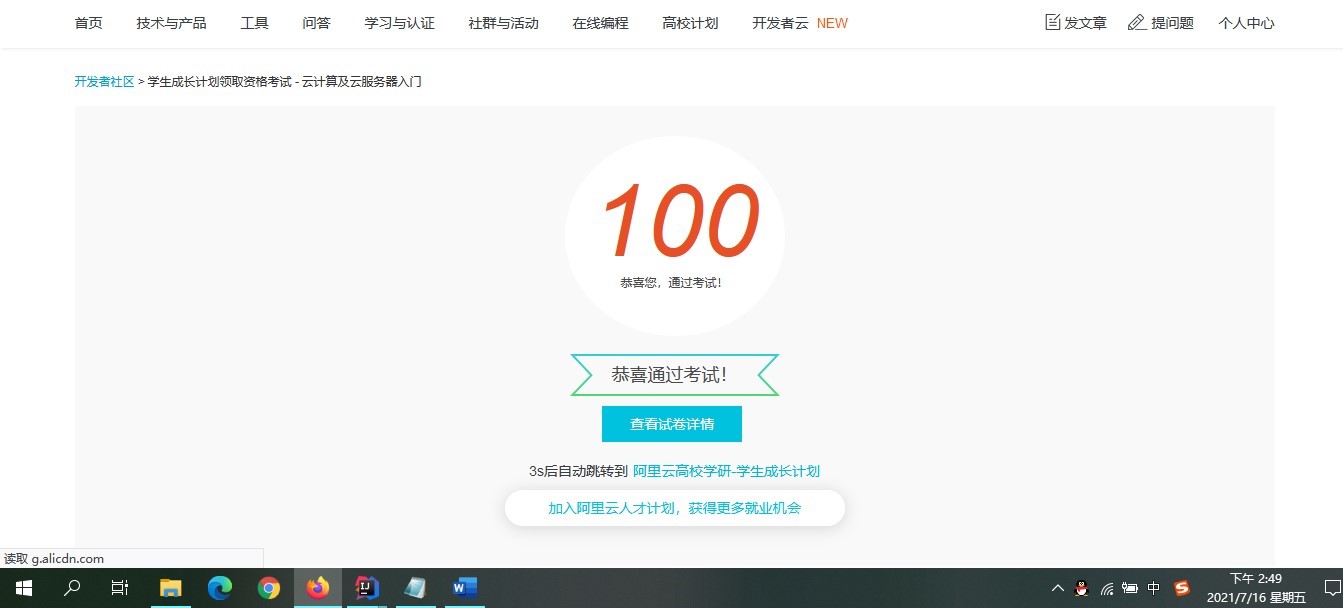Click the 查看试卷详情 button

(x=671, y=423)
